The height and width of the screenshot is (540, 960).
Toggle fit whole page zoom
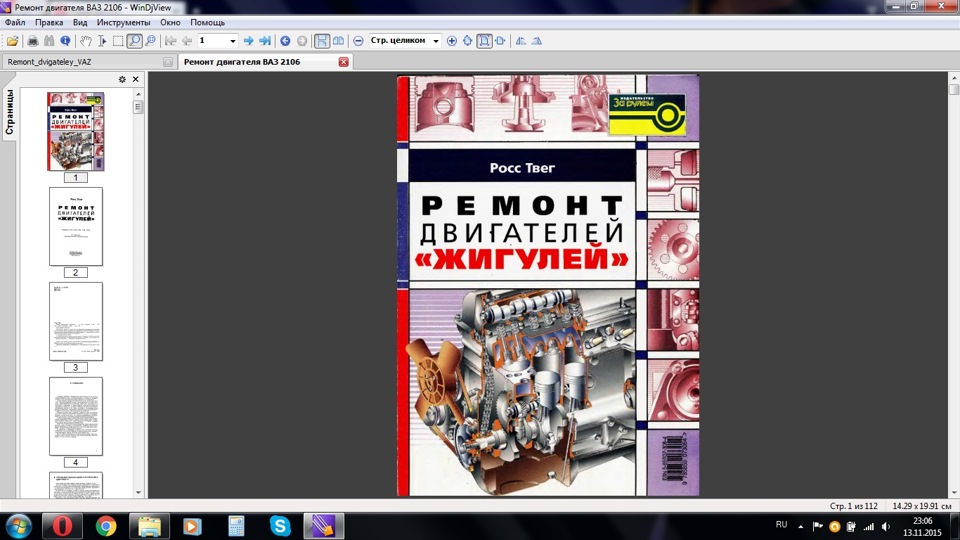coord(484,41)
